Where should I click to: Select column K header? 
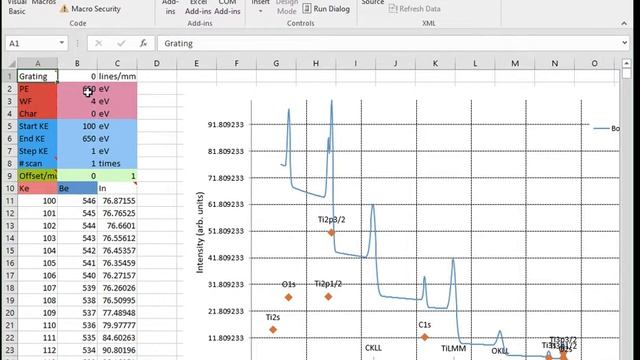[435, 63]
